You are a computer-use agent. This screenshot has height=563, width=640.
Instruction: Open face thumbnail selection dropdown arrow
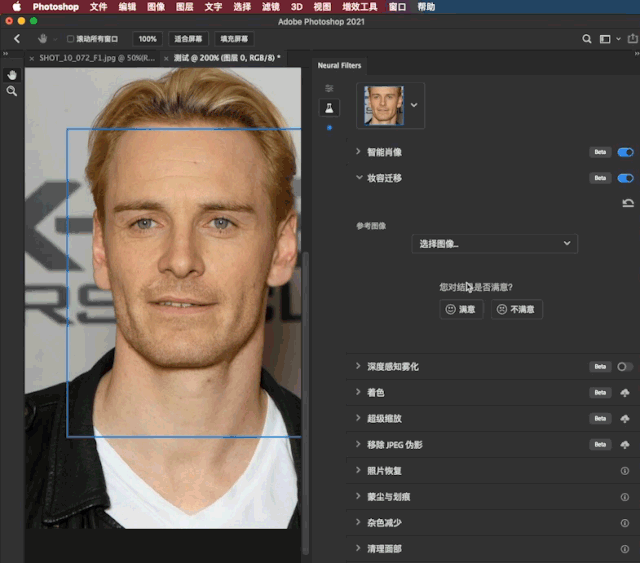point(414,105)
